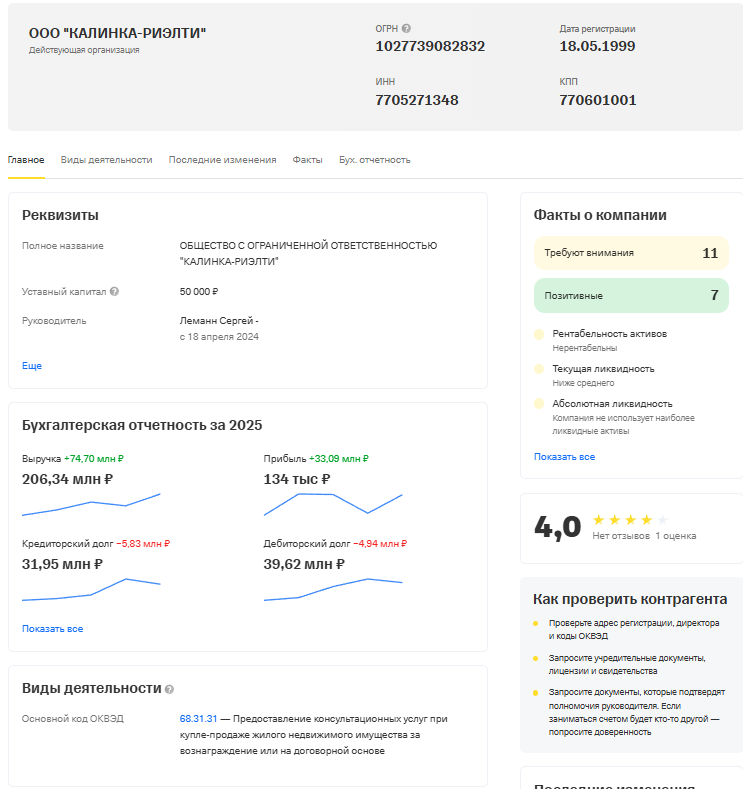The width and height of the screenshot is (743, 789).
Task: Switch to the Виды деятельности tab
Action: [x=106, y=160]
